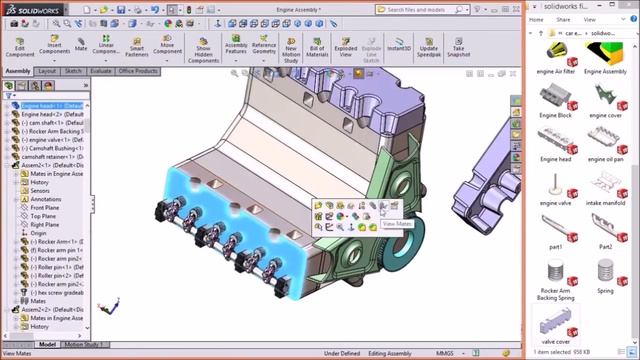Toggle Instant3D
The image size is (640, 360).
click(x=399, y=44)
